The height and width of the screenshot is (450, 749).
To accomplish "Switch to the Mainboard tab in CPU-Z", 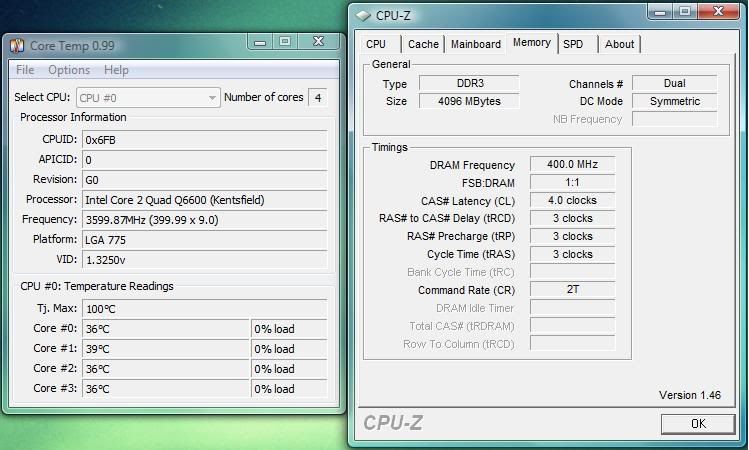I will 476,44.
